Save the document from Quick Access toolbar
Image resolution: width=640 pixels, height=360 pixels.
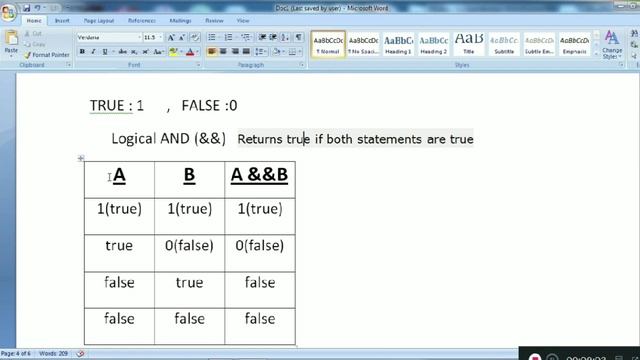[x=27, y=8]
